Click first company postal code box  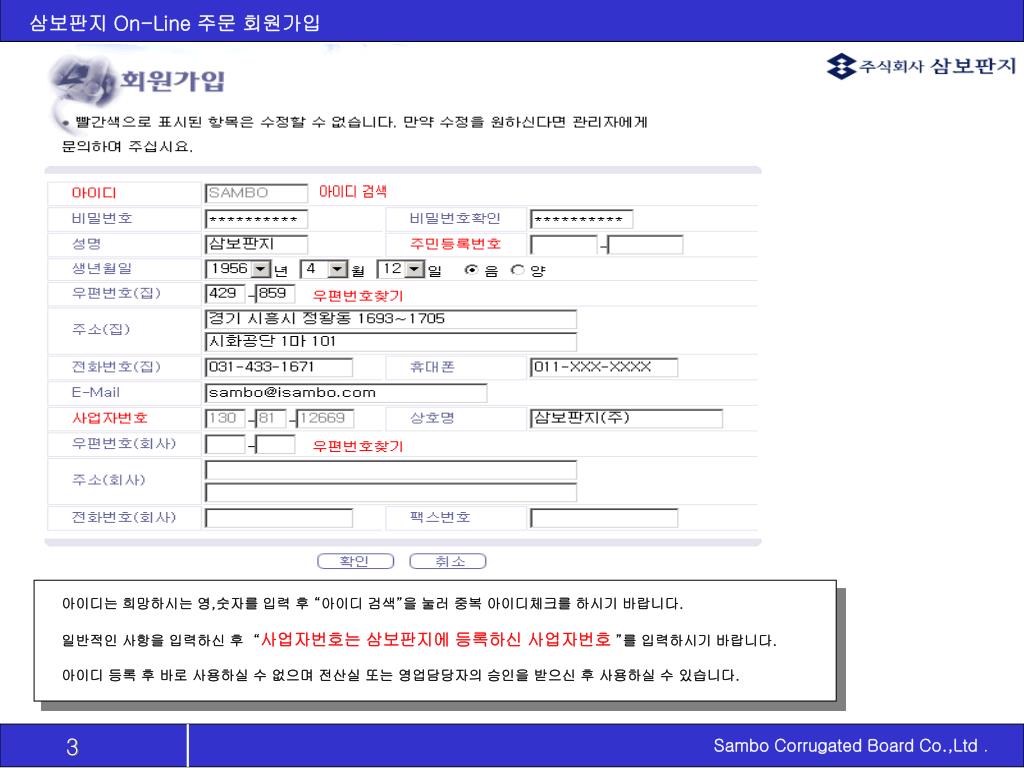225,445
